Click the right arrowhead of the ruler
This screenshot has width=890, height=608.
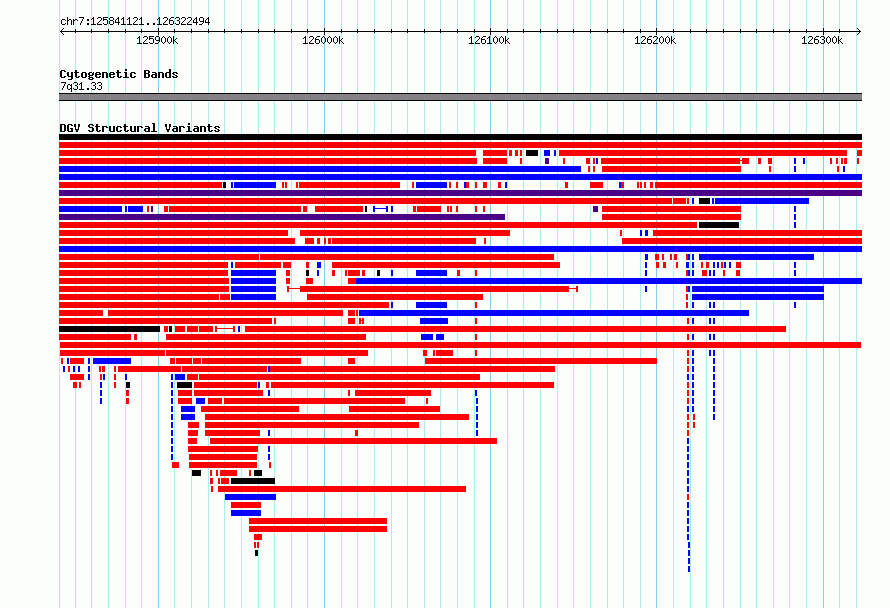[x=859, y=31]
